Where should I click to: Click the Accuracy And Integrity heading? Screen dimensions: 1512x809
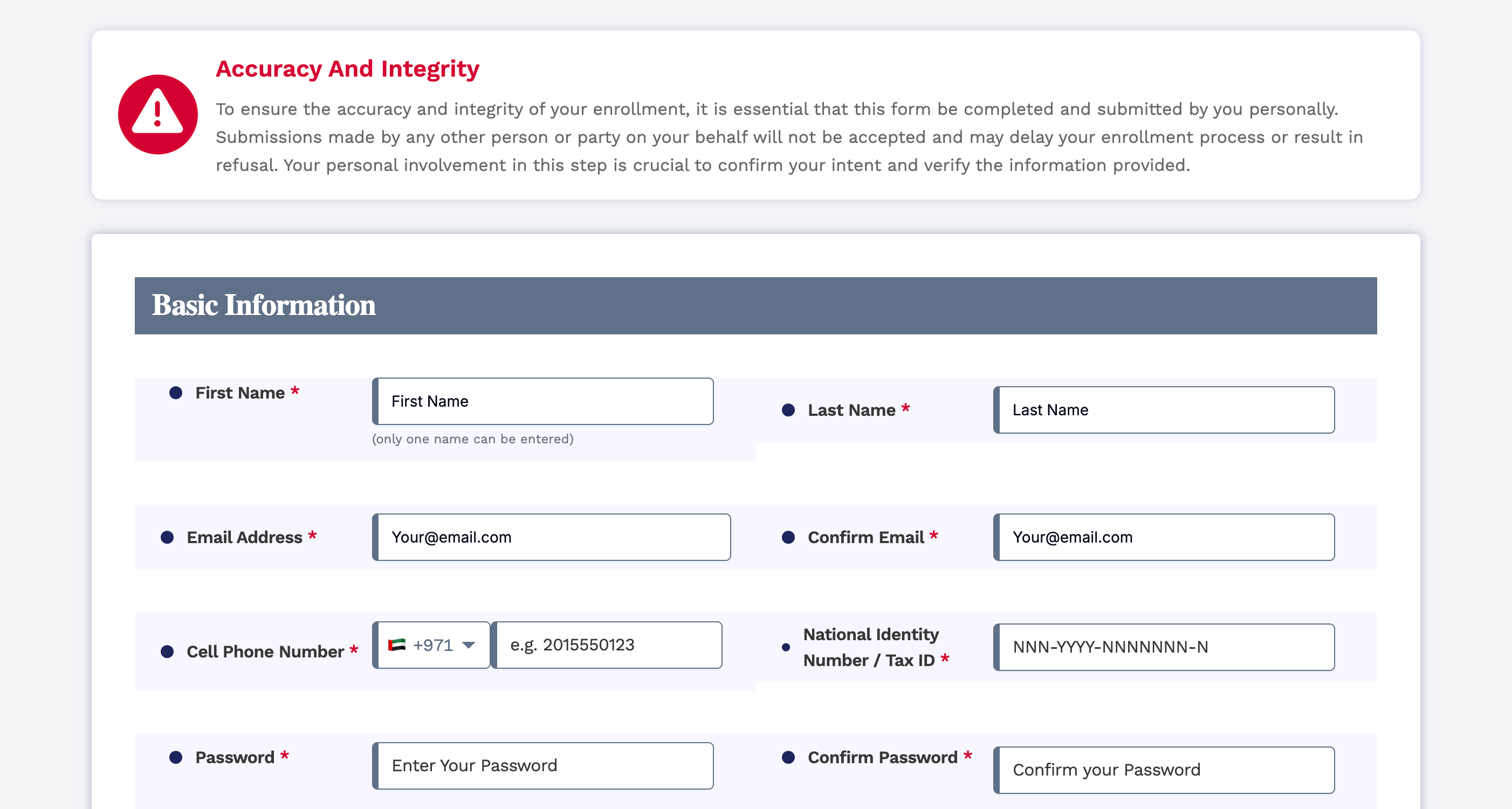(x=347, y=69)
